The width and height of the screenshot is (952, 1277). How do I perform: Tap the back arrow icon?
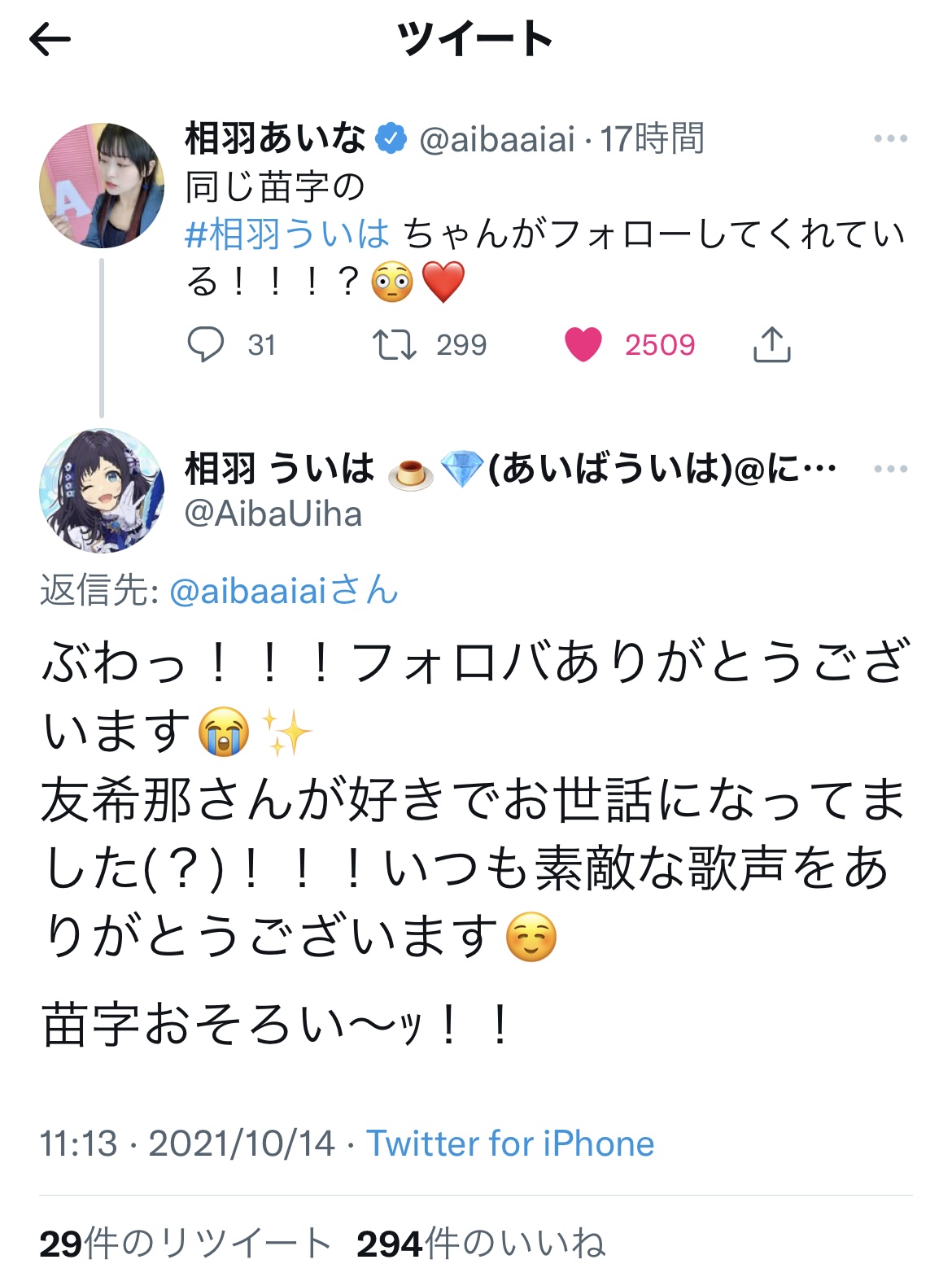[50, 39]
